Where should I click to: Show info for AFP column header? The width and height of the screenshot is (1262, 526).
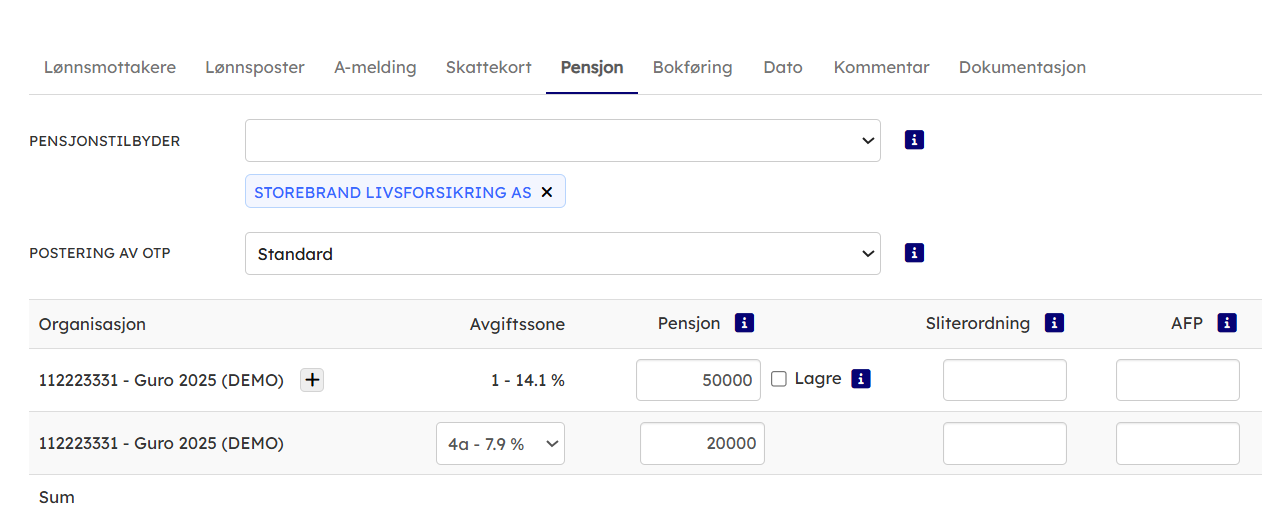click(x=1227, y=323)
